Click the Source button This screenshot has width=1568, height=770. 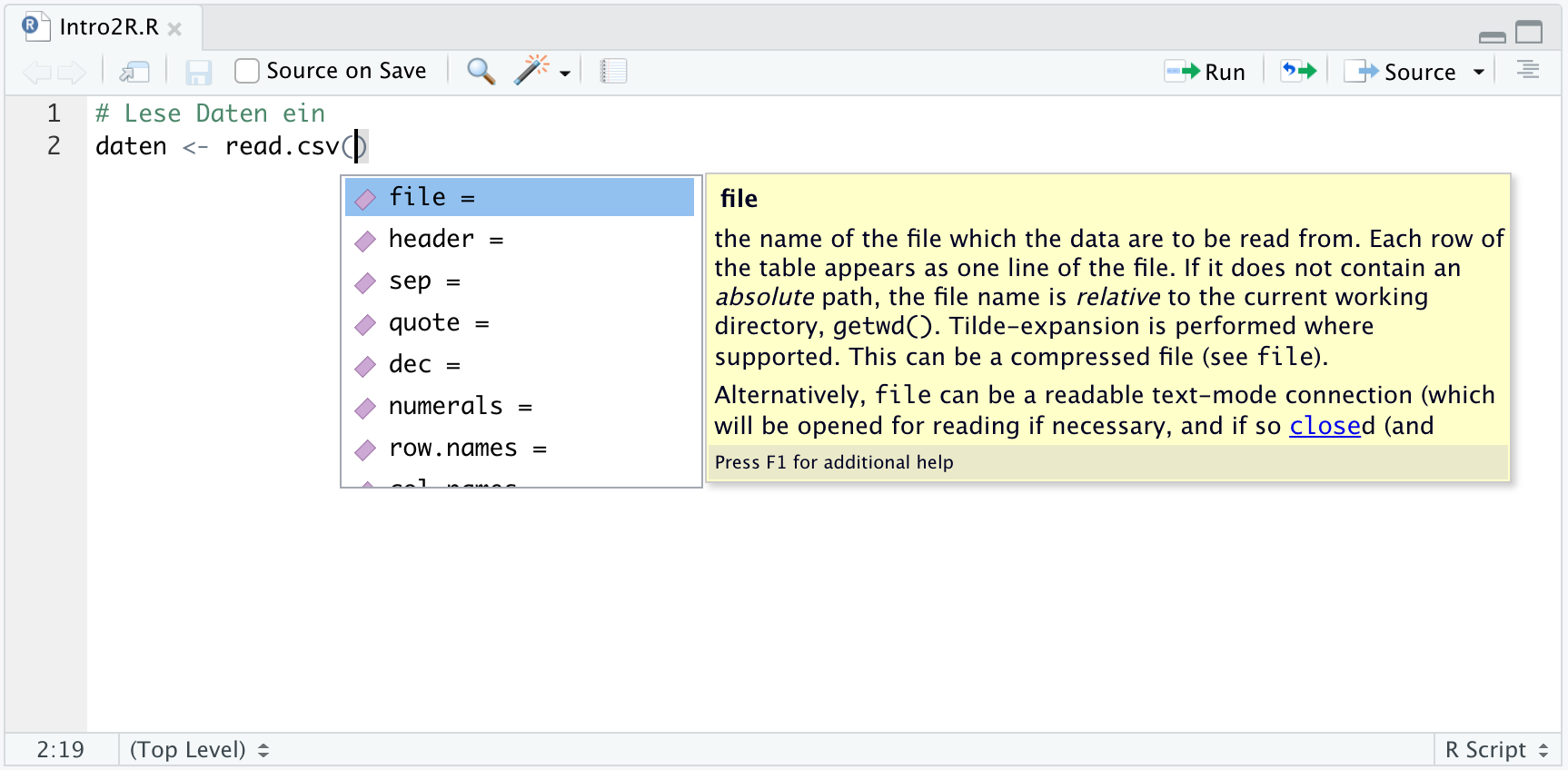(1402, 72)
